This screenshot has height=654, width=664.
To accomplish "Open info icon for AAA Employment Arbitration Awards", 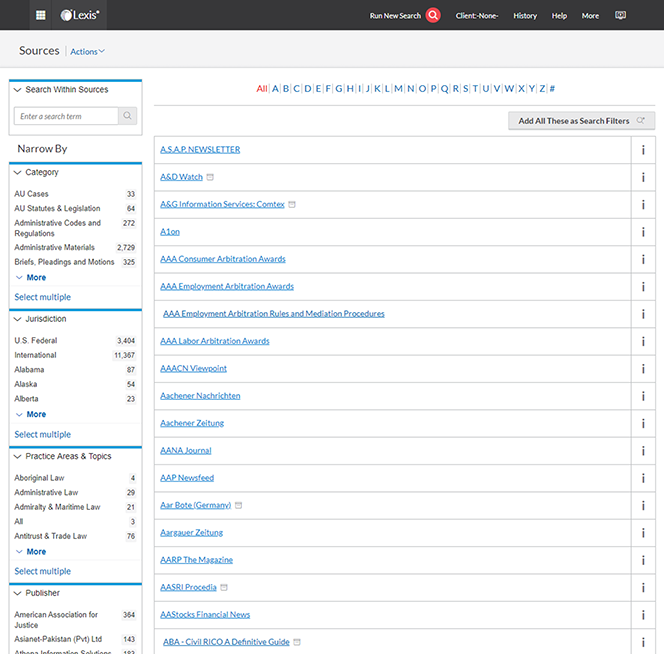I will [x=643, y=287].
